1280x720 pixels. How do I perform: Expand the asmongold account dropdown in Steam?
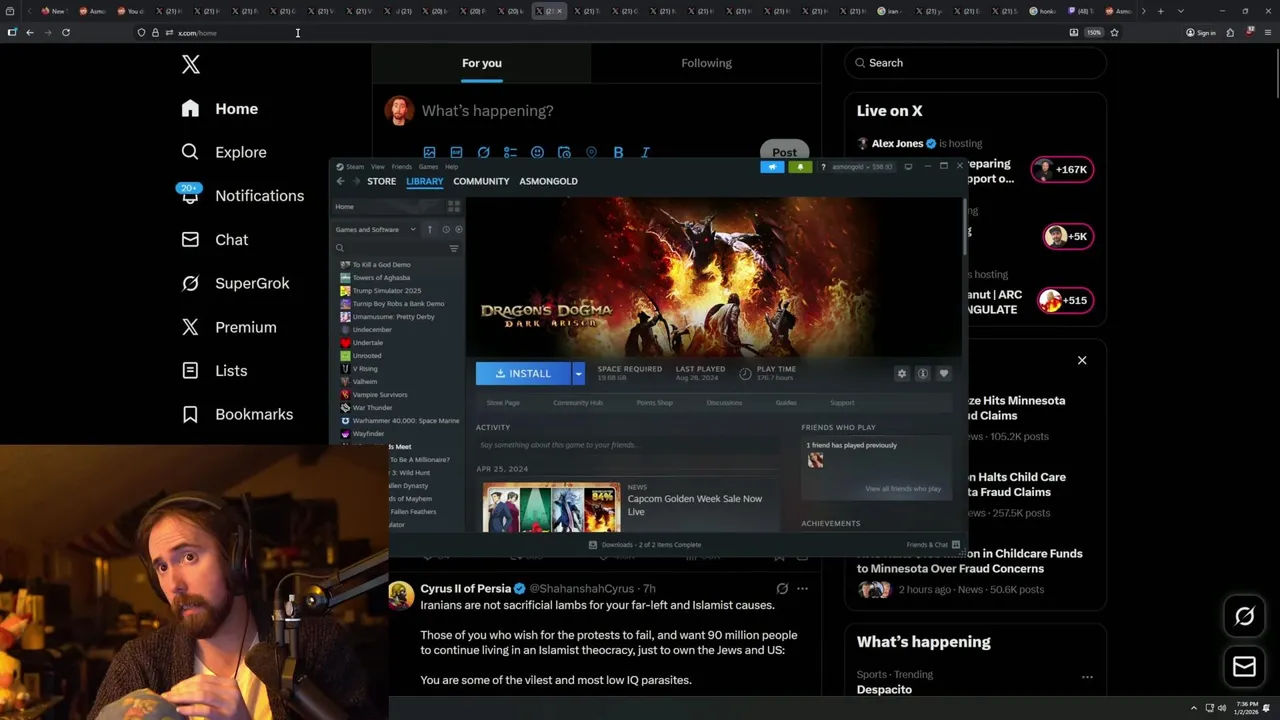tap(863, 167)
